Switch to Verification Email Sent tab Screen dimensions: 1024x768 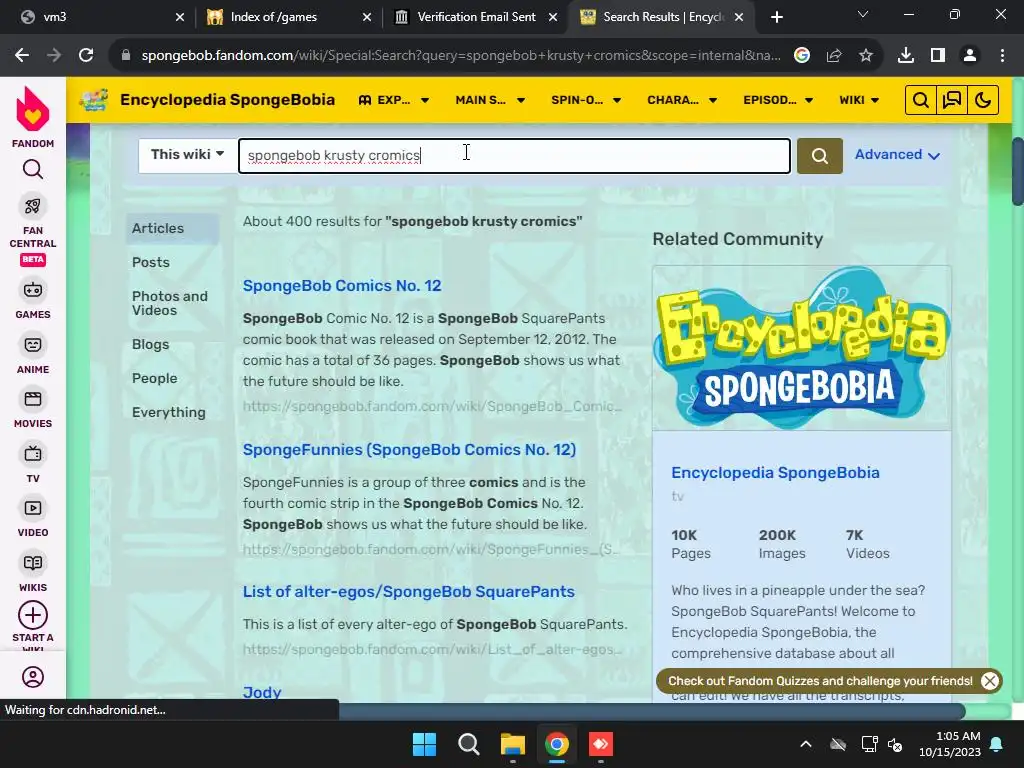tap(475, 17)
